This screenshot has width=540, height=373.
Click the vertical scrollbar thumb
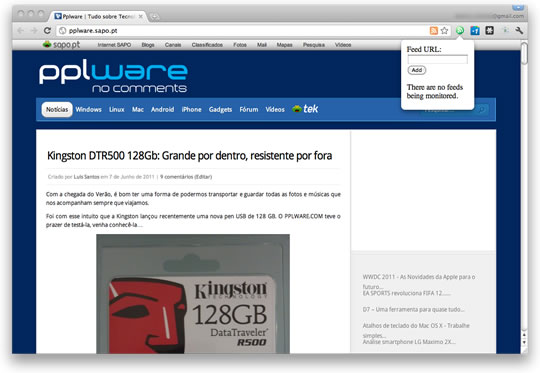click(524, 53)
